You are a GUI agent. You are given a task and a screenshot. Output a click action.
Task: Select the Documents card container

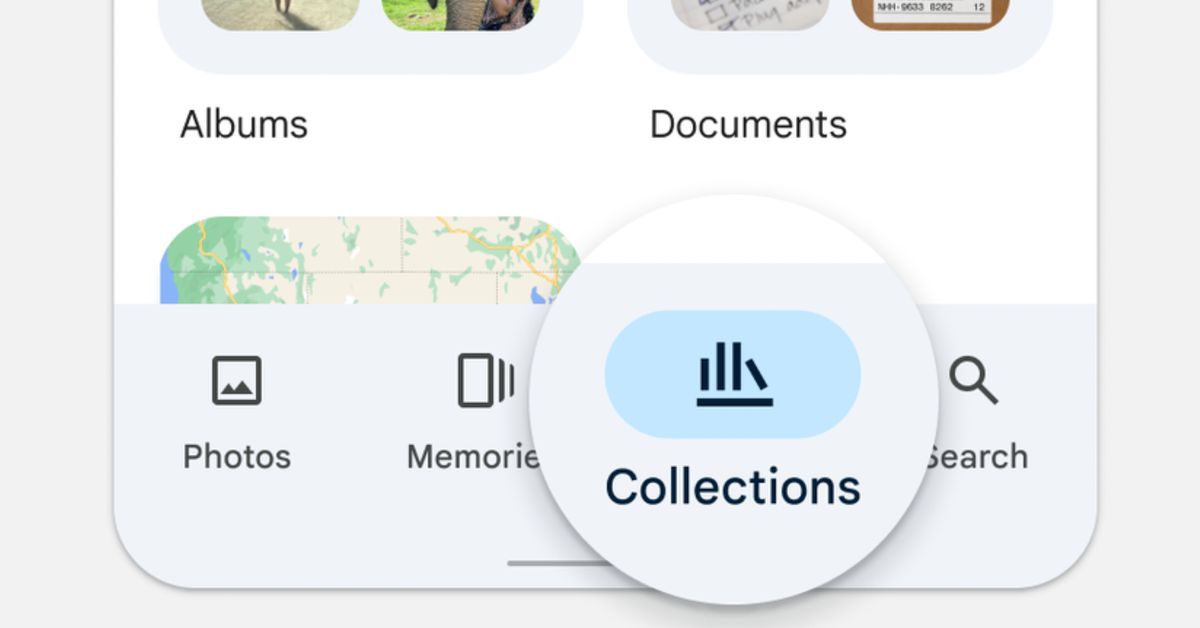tap(840, 36)
